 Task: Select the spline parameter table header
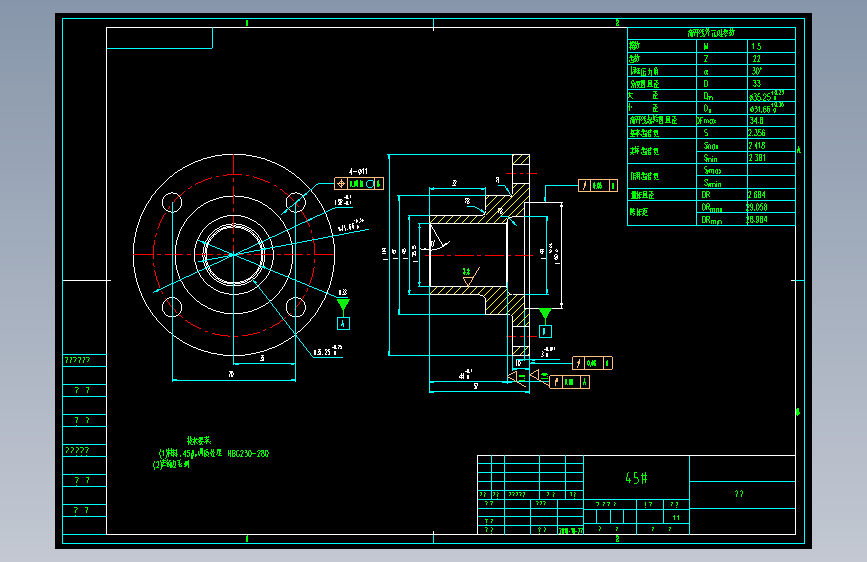click(711, 33)
